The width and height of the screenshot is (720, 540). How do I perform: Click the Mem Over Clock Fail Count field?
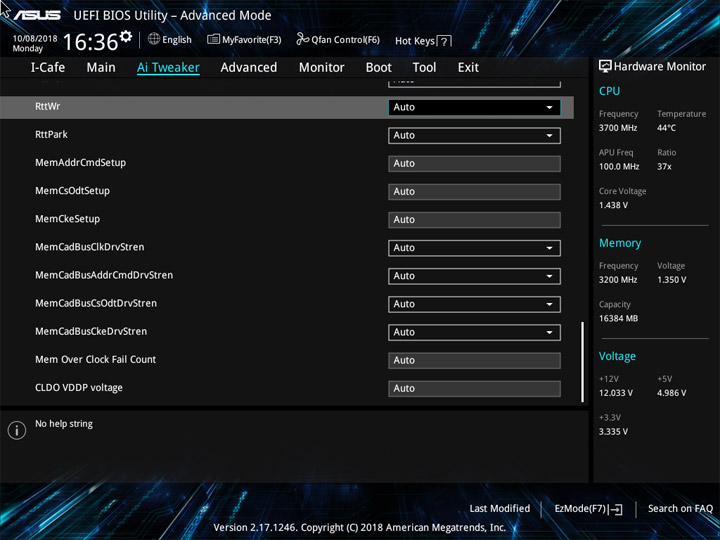(474, 360)
